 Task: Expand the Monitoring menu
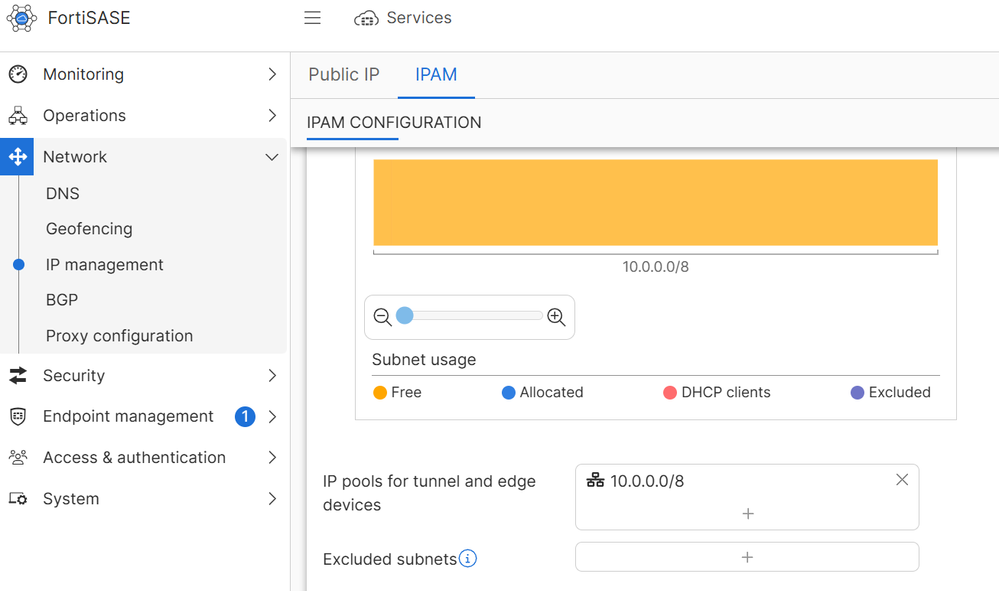pyautogui.click(x=272, y=74)
